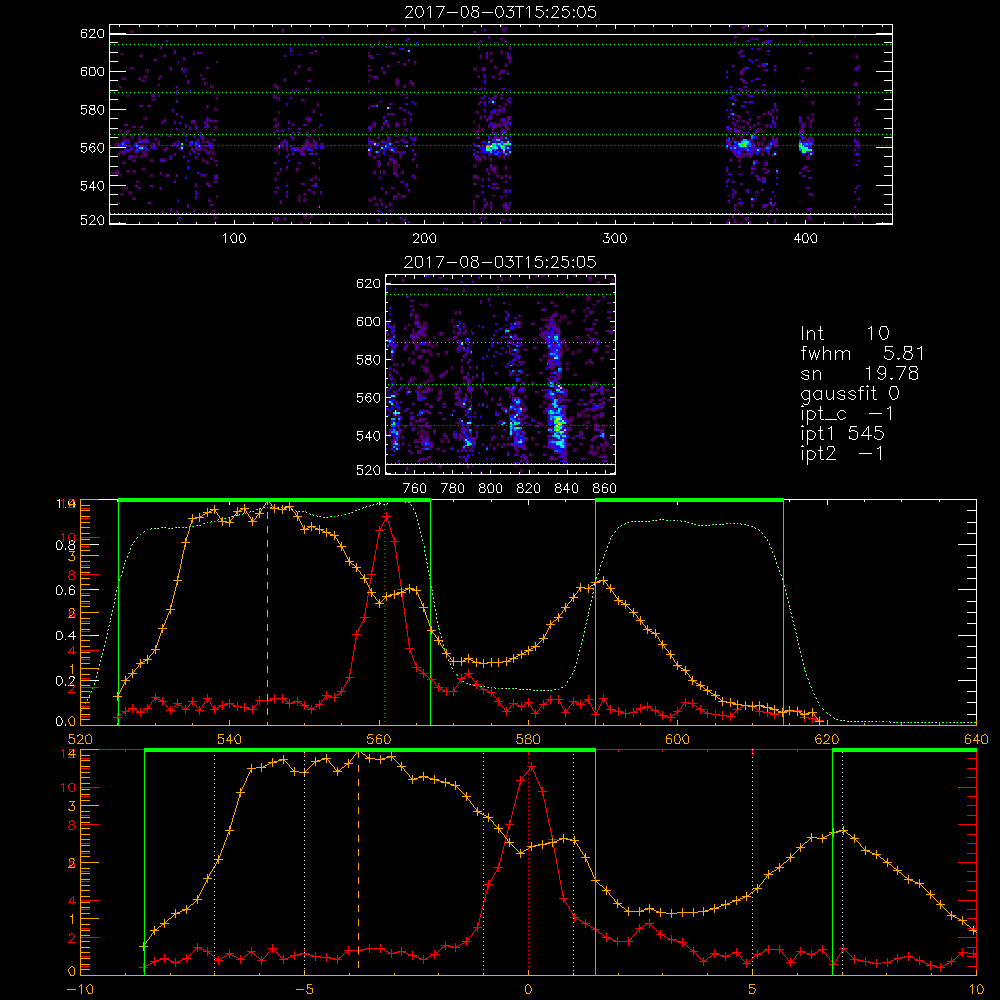The image size is (1000, 1000).
Task: Select the 'sn 19.78' value
Action: click(x=860, y=373)
